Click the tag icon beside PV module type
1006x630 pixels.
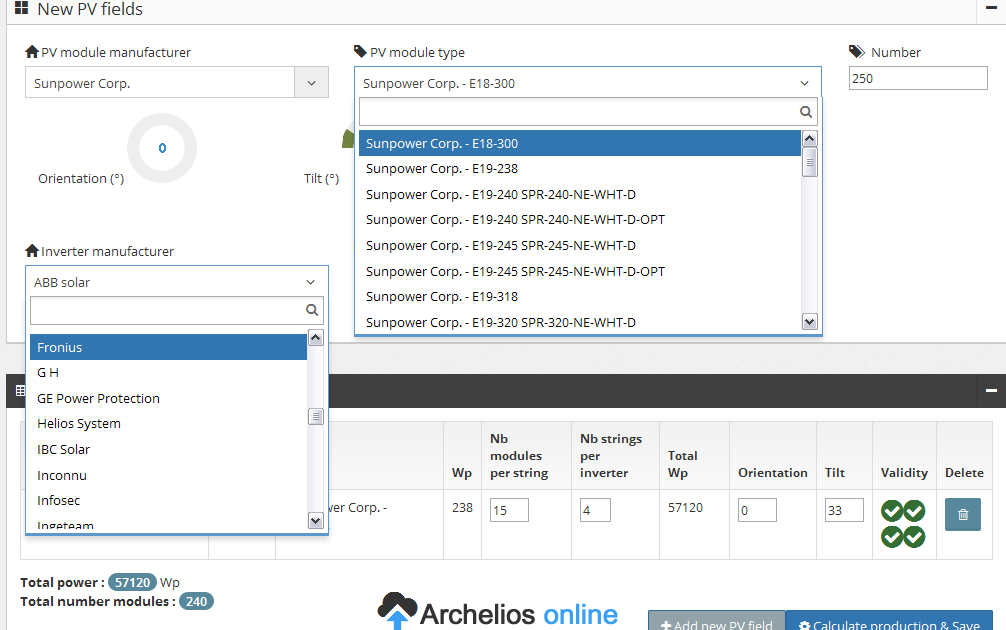(361, 51)
